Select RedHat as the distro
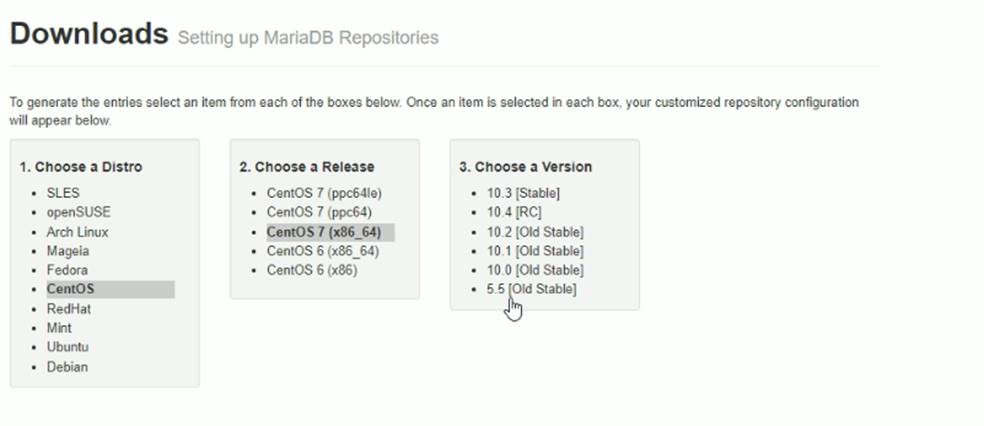Screen dimensions: 984x426 [x=69, y=309]
